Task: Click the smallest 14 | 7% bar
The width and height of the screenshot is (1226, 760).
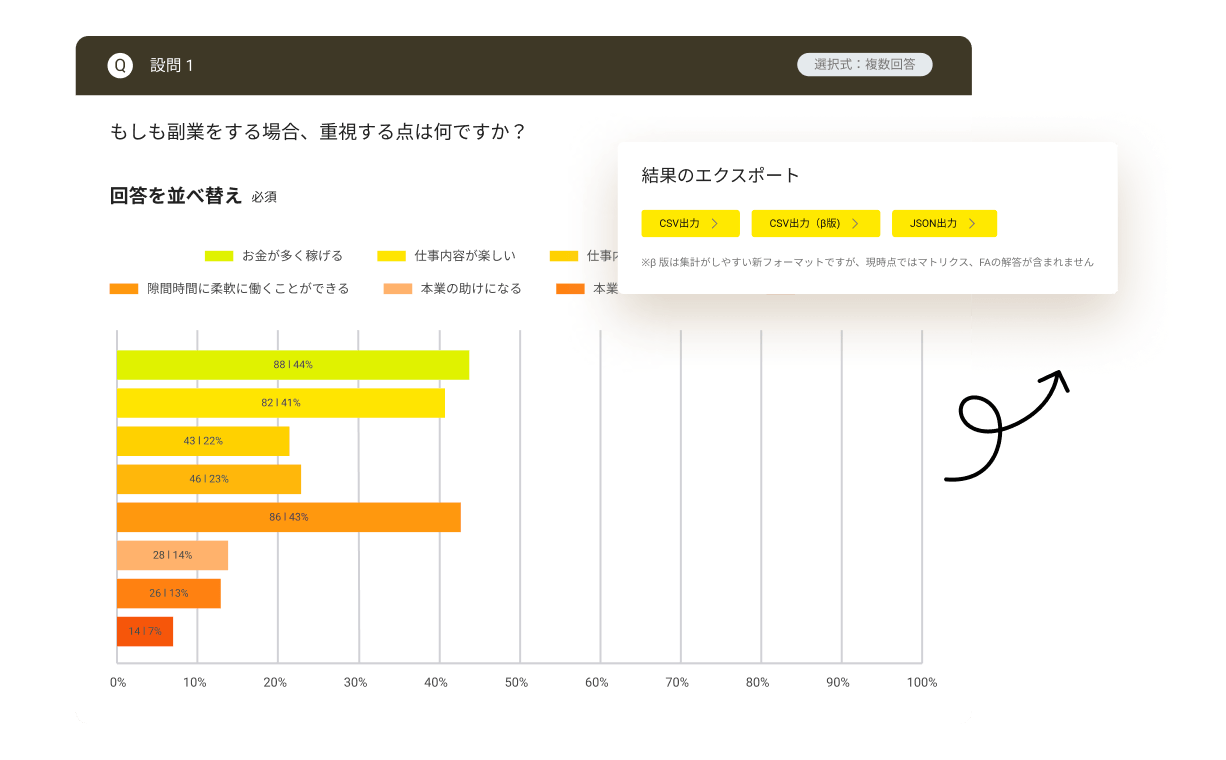Action: 145,631
